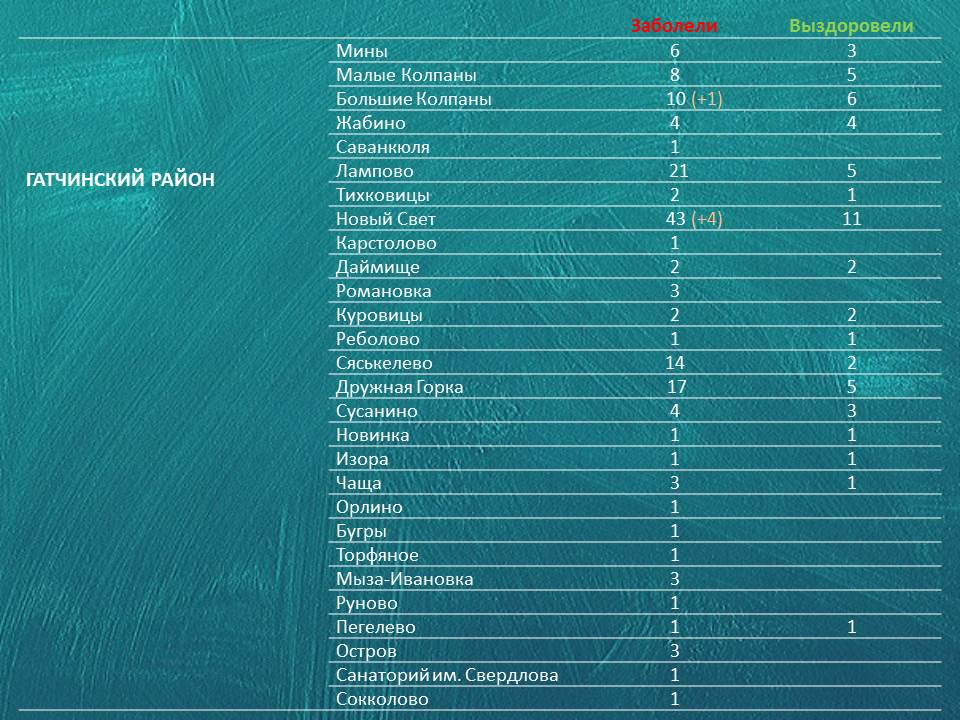Select the Тихковицы row name

pos(383,195)
